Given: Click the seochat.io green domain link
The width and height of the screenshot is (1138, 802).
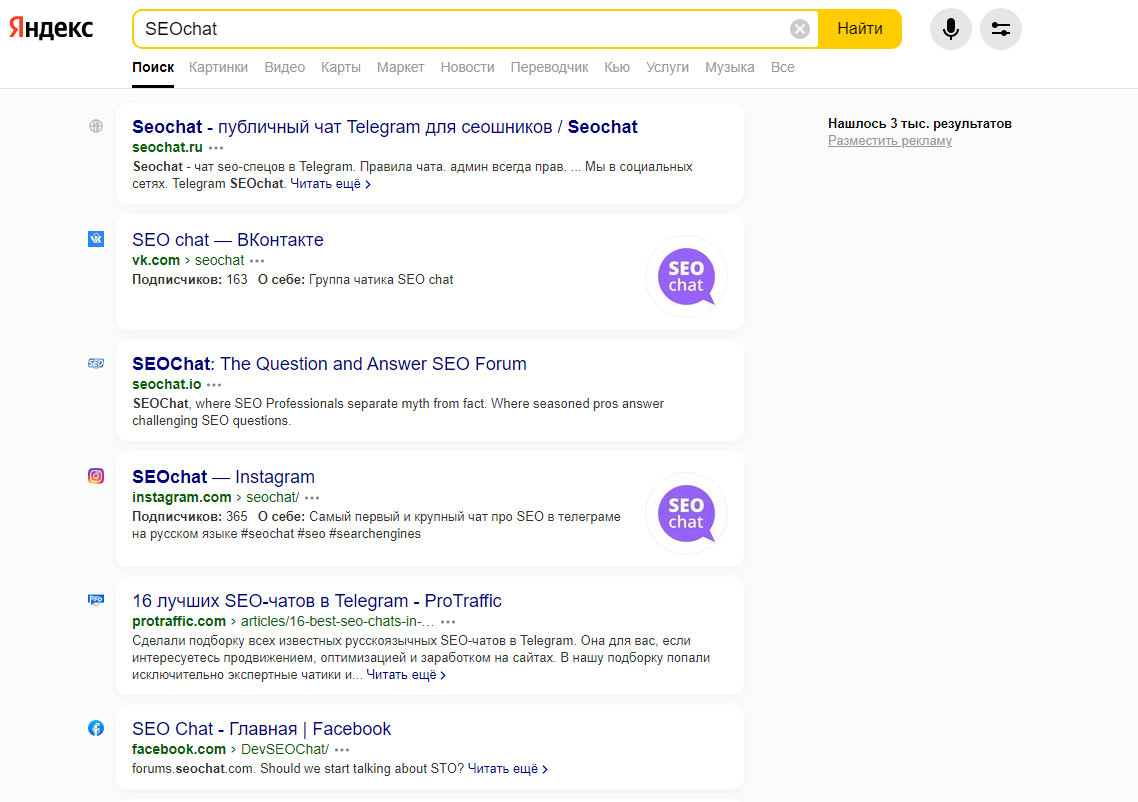Looking at the screenshot, I should (167, 385).
